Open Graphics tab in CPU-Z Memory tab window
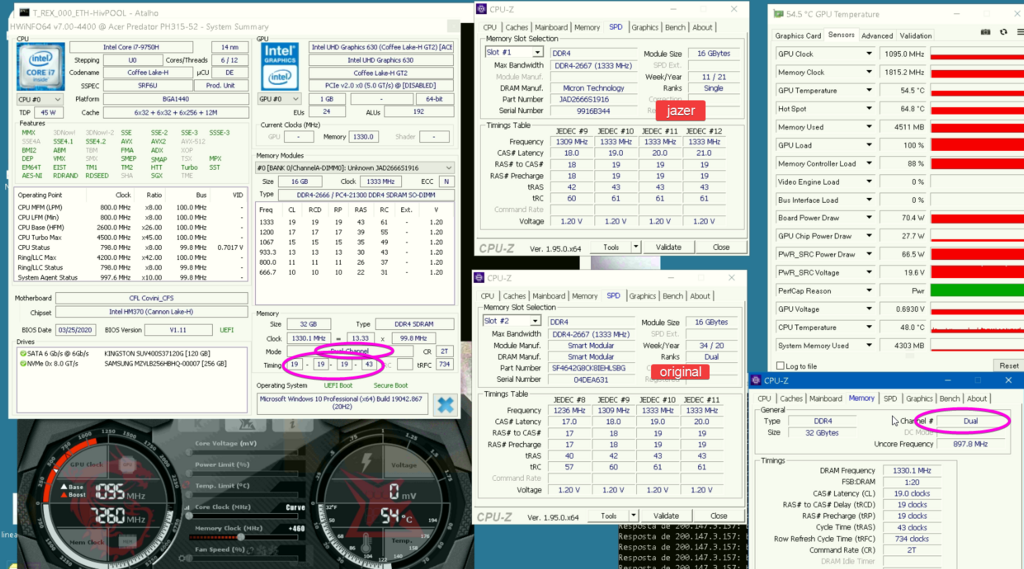Screen dimensions: 1024x569 [919, 398]
